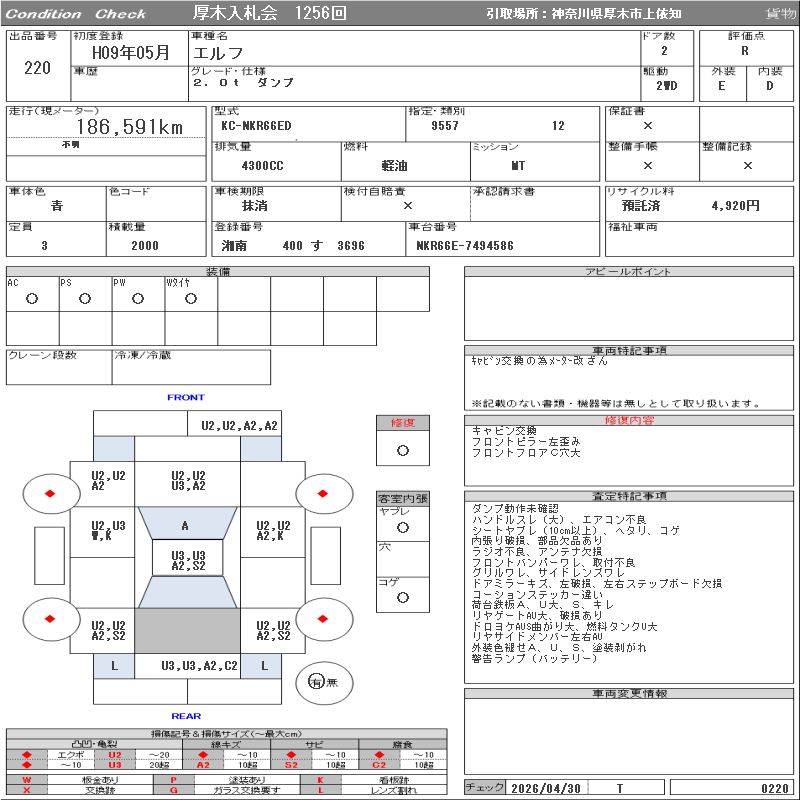Click the interior grade D under 内装
The width and height of the screenshot is (800, 800).
769,86
